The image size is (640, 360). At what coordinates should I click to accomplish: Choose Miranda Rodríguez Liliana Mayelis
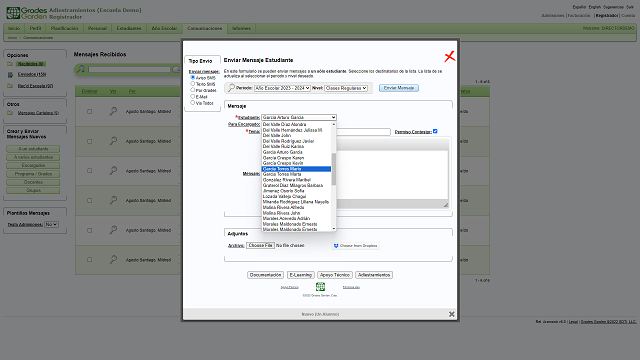pyautogui.click(x=296, y=202)
